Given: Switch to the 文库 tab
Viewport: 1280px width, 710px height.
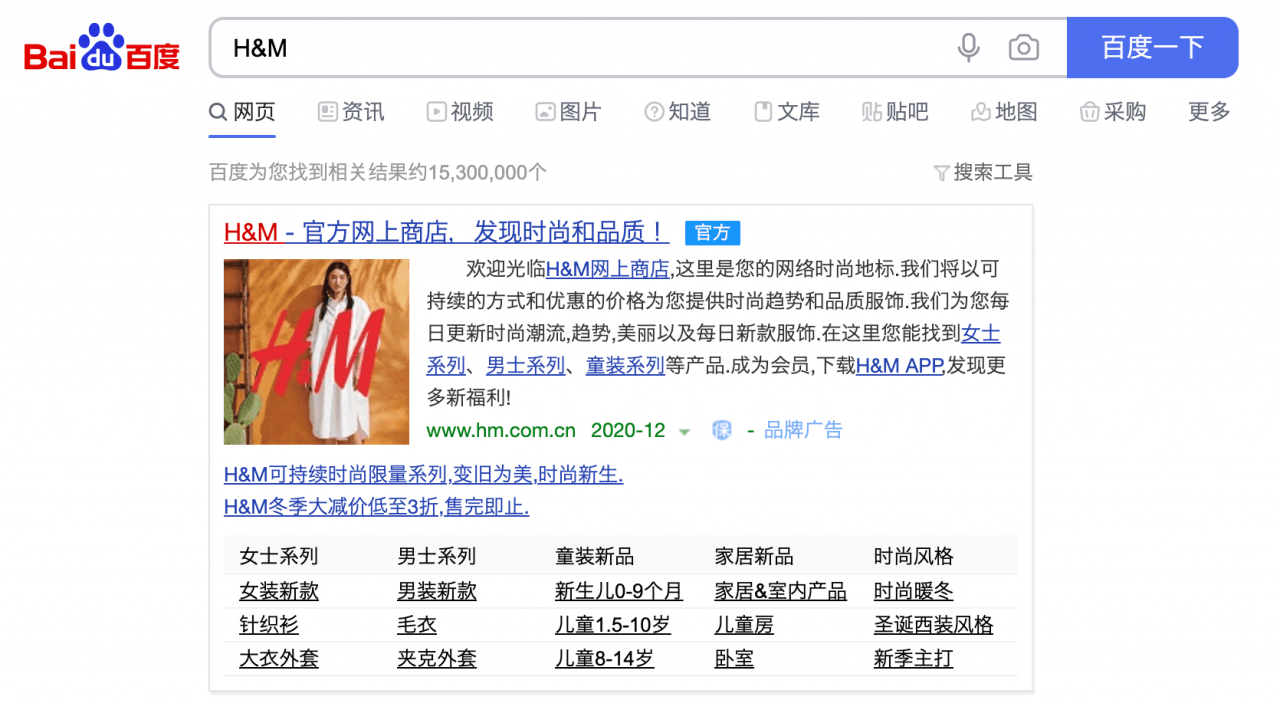Looking at the screenshot, I should click(787, 112).
